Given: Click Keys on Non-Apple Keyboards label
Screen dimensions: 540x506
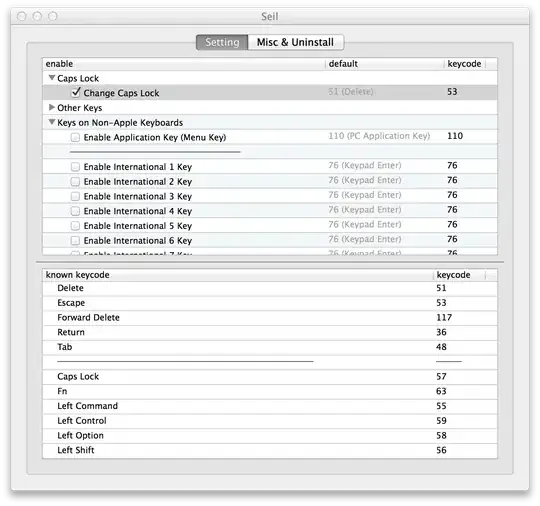Looking at the screenshot, I should coord(120,123).
